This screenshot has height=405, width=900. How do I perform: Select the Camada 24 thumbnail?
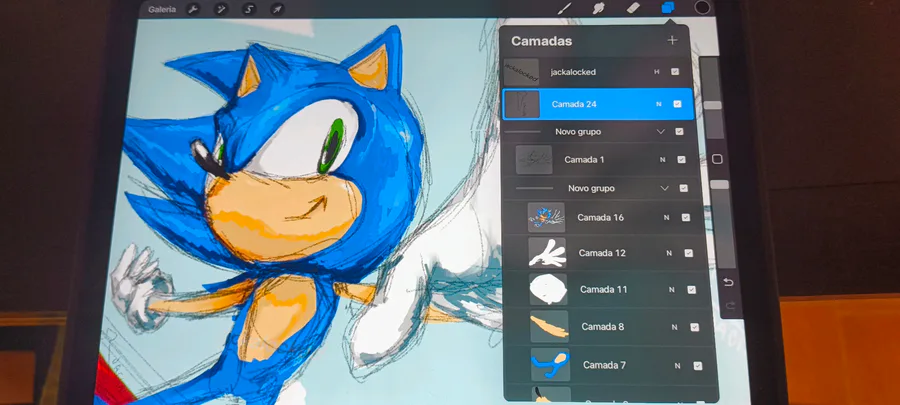[522, 104]
